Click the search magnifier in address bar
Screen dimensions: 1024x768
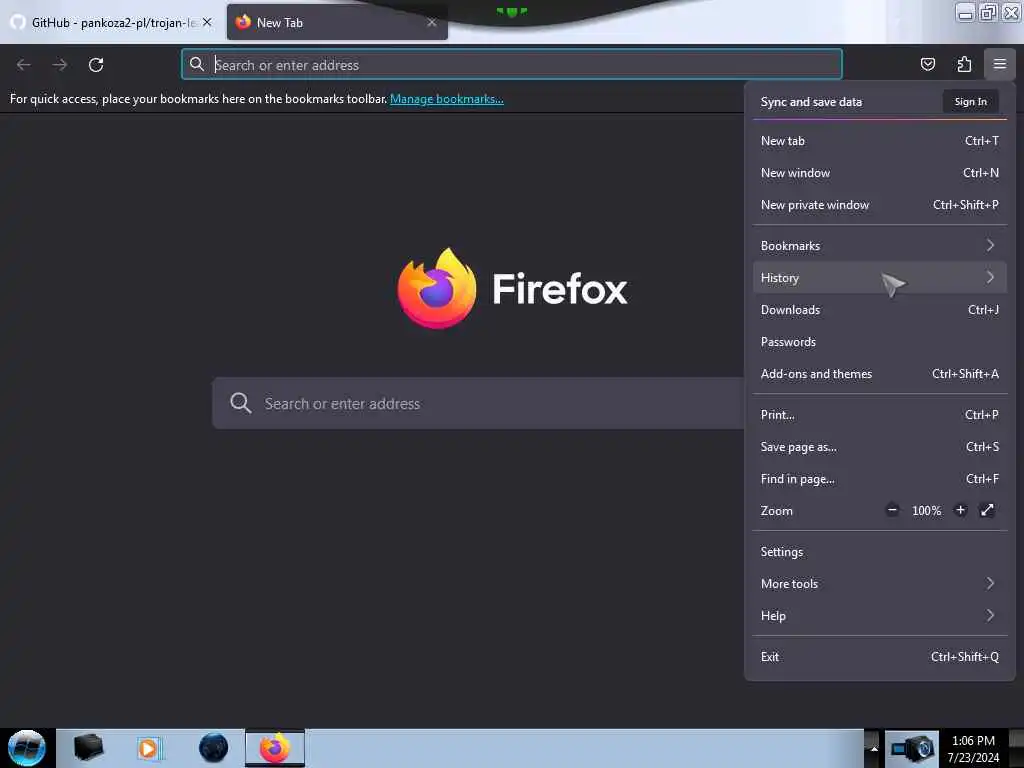(x=197, y=64)
